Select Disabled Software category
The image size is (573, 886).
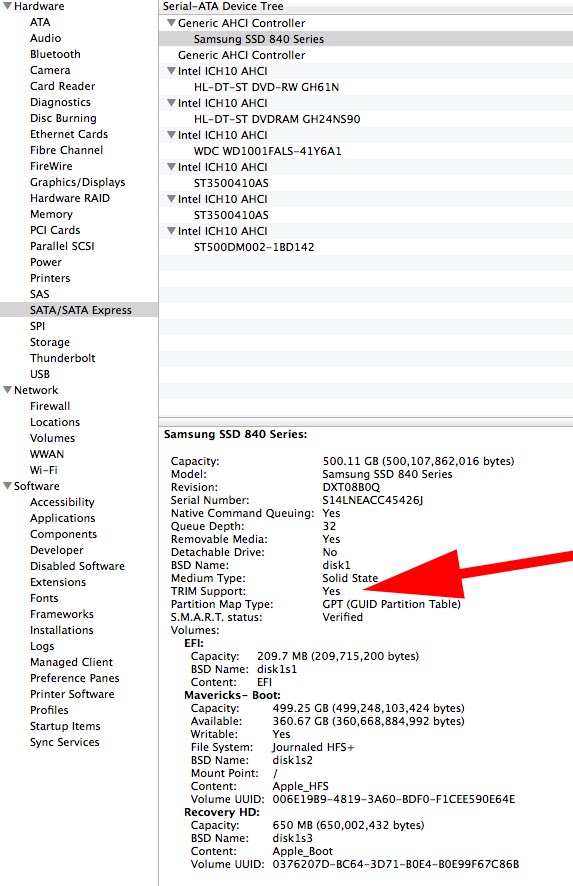click(x=77, y=566)
